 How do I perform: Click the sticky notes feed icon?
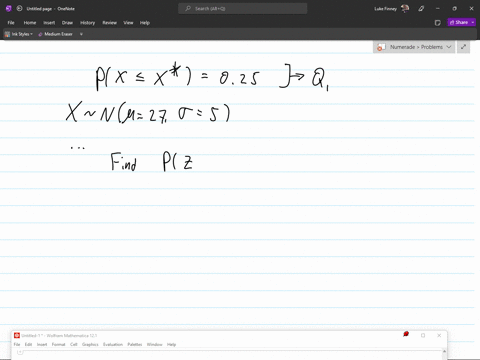pos(438,23)
